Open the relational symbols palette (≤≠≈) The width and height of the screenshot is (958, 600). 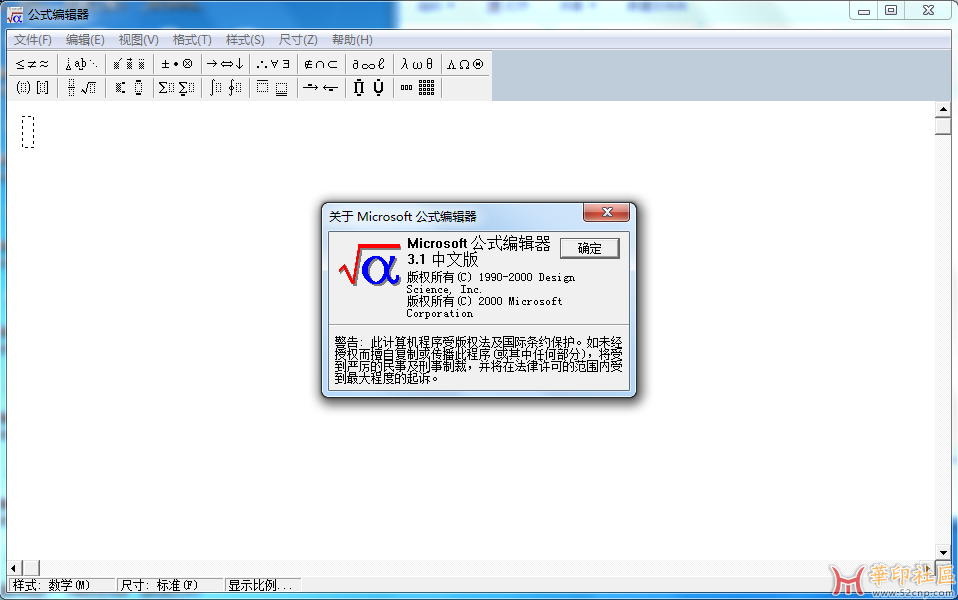32,64
